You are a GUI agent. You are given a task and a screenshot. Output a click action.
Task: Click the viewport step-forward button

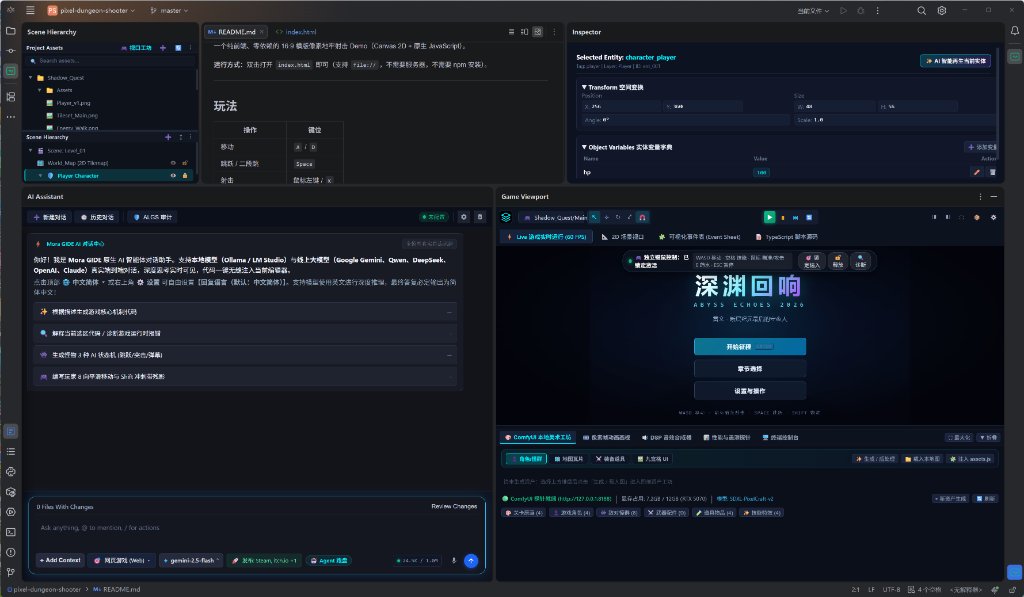[x=795, y=218]
